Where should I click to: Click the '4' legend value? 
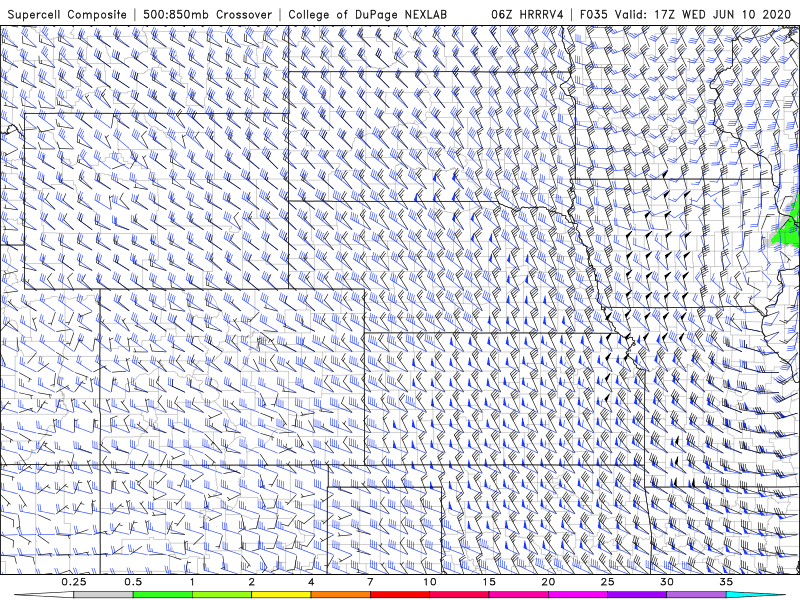click(x=311, y=582)
